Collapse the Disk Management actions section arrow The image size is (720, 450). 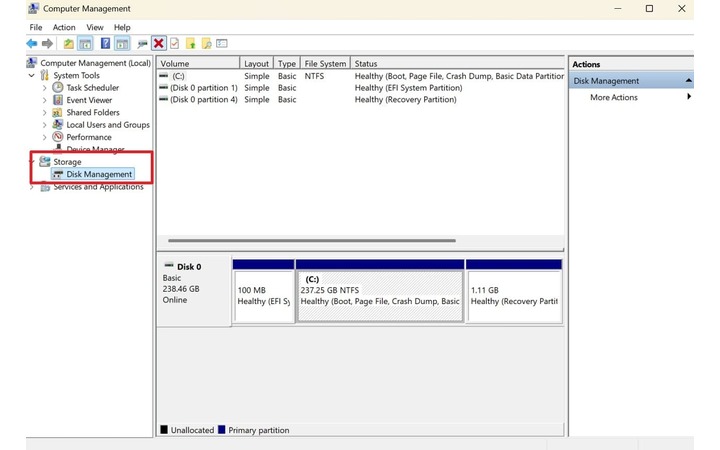tap(688, 80)
